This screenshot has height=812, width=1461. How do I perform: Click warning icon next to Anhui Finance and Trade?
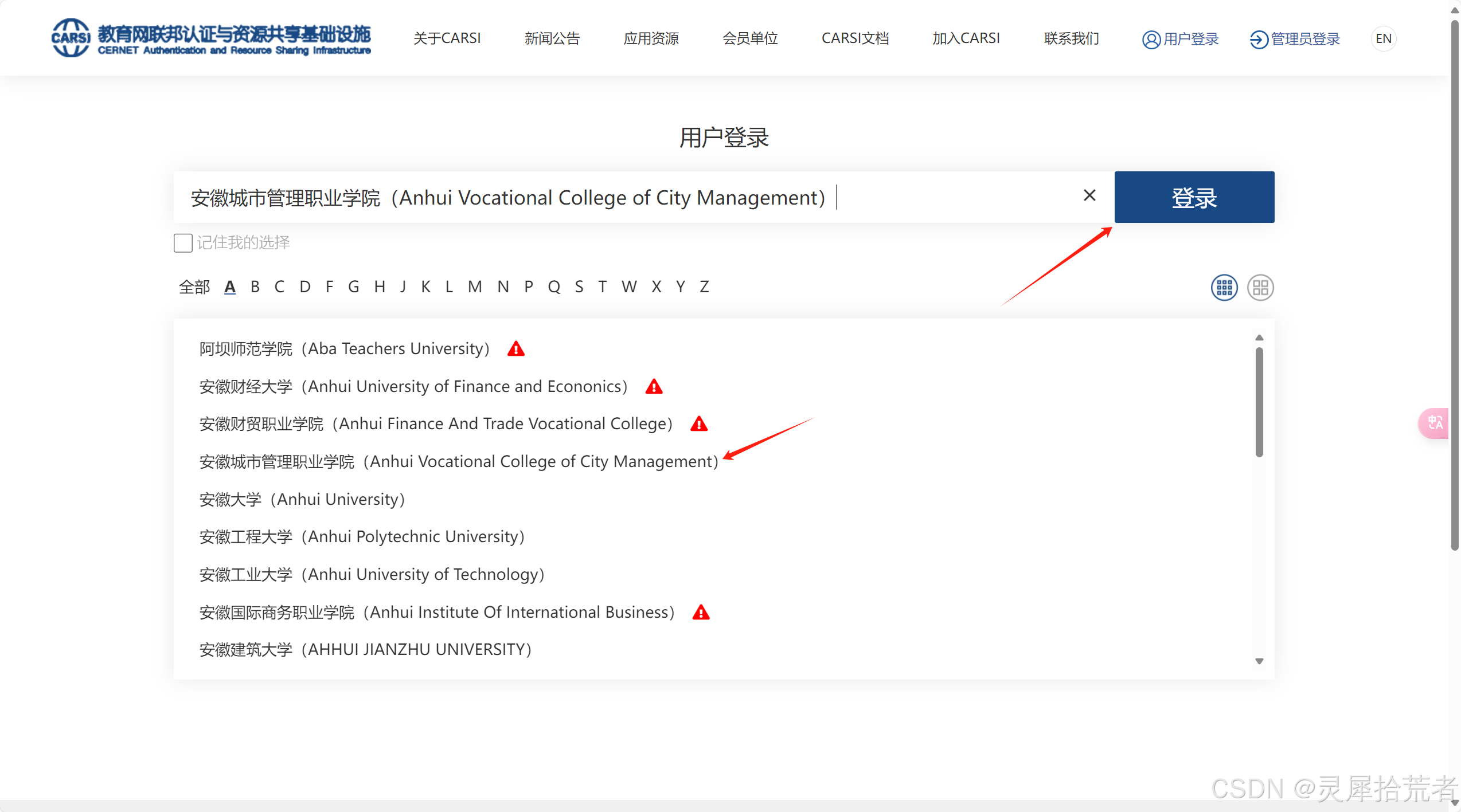click(x=698, y=424)
